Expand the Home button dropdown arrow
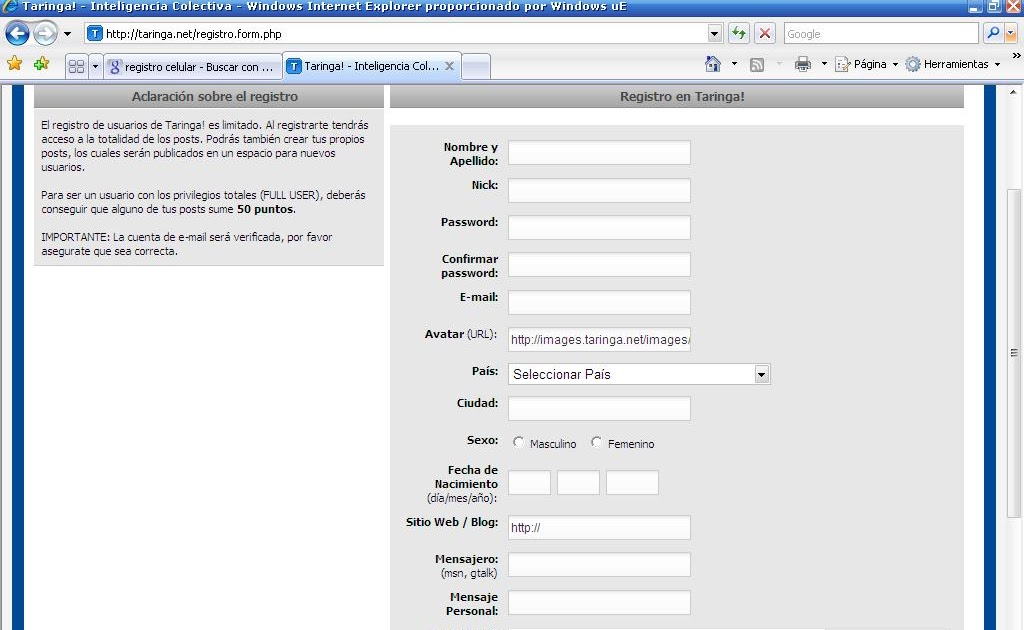Screen dimensions: 1024x630 734,64
